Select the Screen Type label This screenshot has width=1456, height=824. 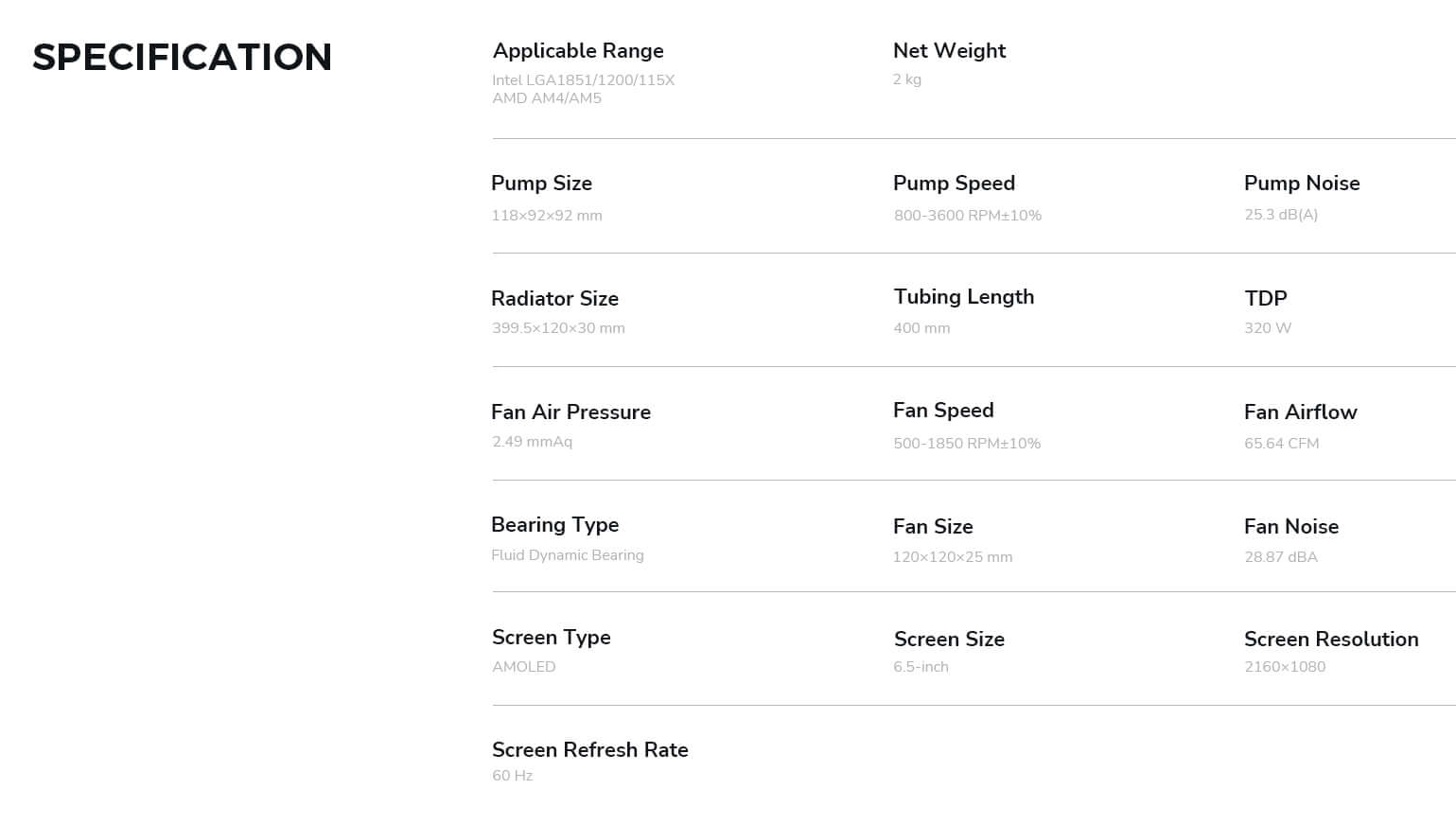click(551, 638)
